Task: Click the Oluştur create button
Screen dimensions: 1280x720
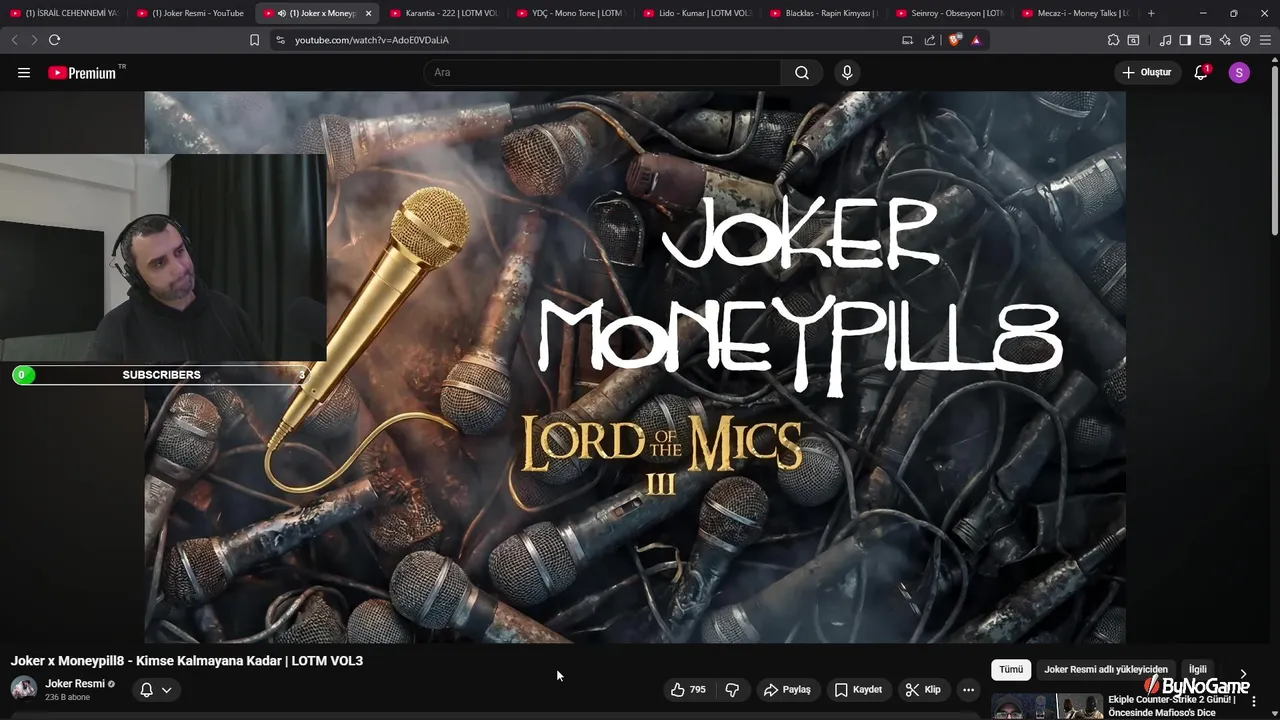Action: pyautogui.click(x=1146, y=72)
